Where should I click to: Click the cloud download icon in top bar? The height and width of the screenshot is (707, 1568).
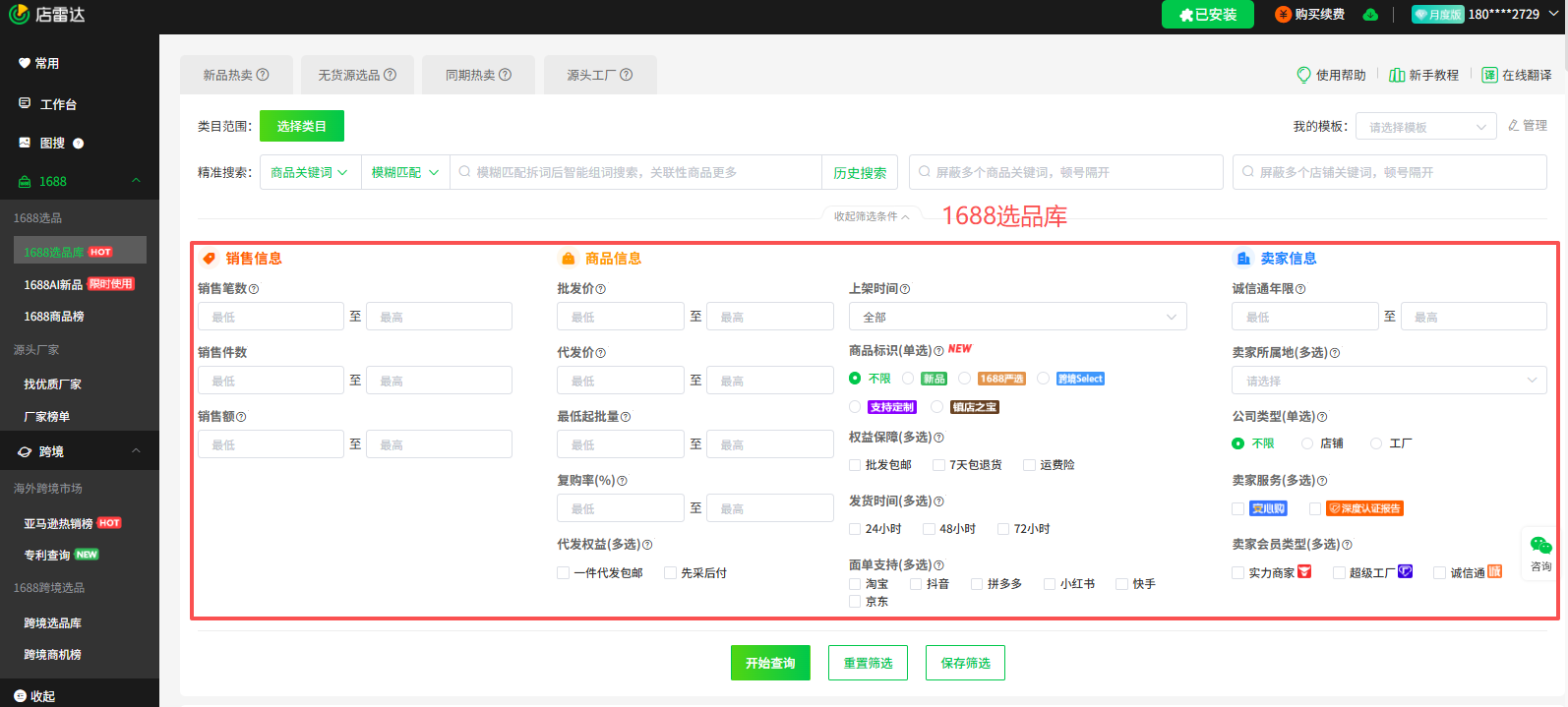coord(1370,15)
